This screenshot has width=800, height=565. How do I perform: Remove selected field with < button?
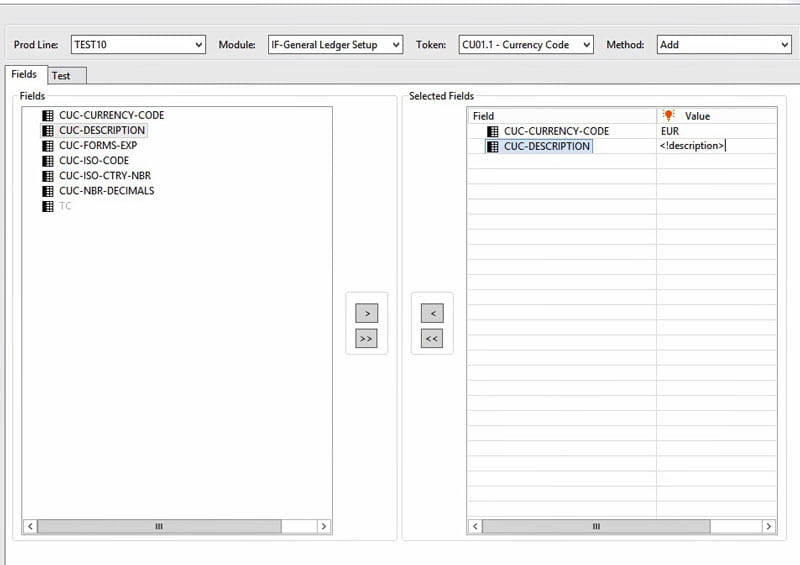point(432,313)
